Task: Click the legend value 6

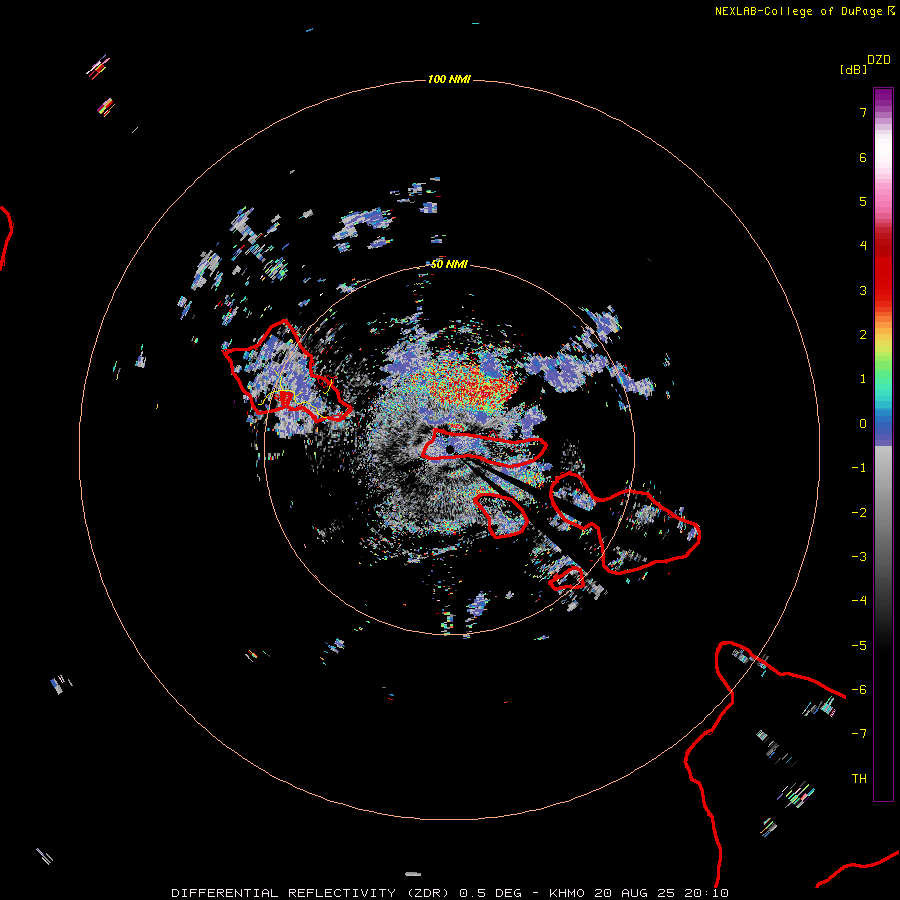Action: pyautogui.click(x=863, y=157)
